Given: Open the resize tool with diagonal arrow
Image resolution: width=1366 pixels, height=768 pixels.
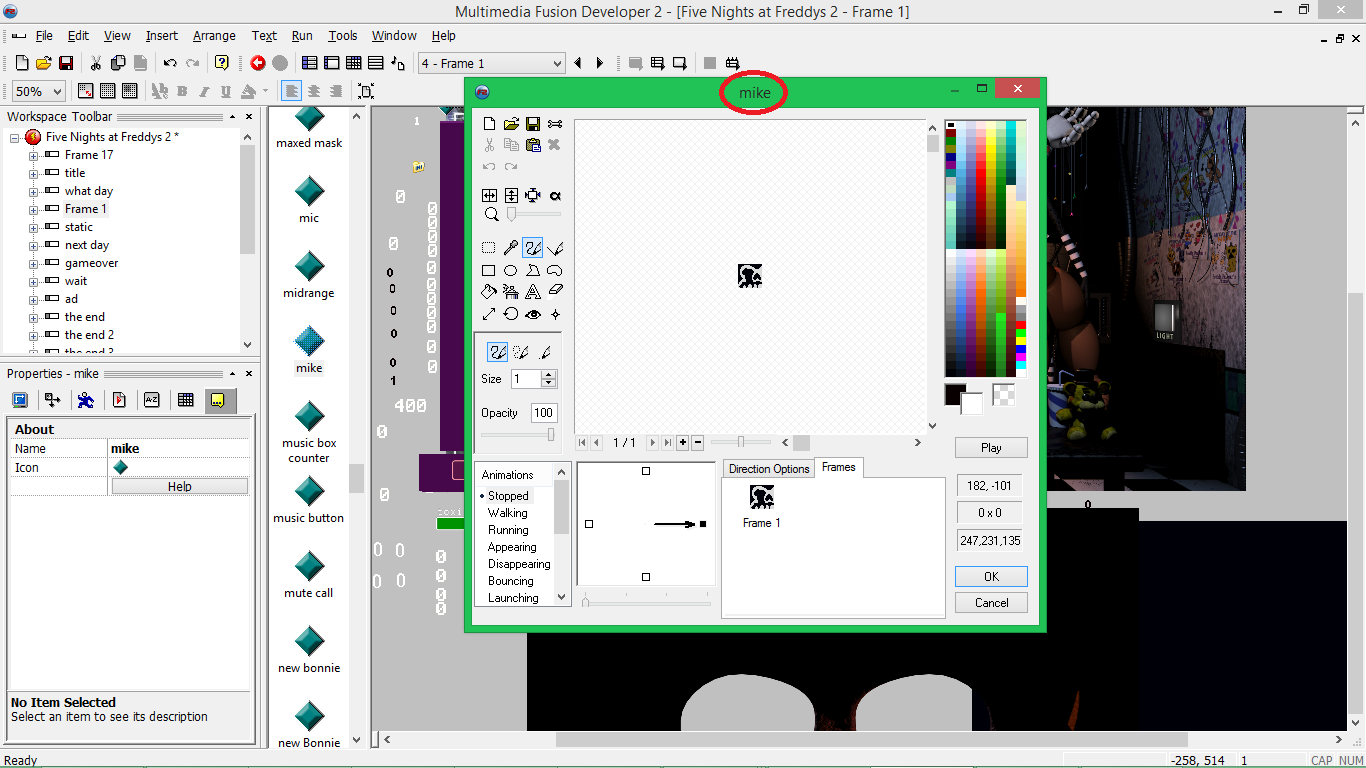Looking at the screenshot, I should pos(489,314).
